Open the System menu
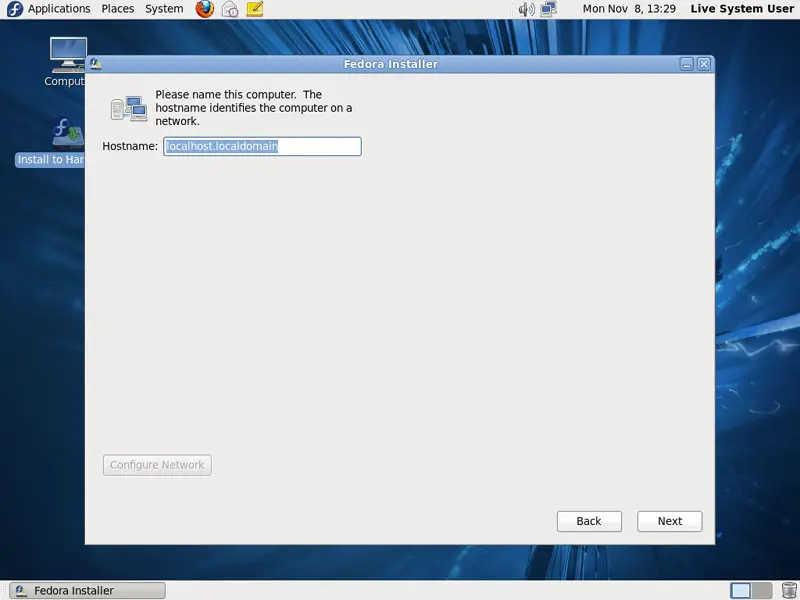This screenshot has width=800, height=600. click(164, 9)
